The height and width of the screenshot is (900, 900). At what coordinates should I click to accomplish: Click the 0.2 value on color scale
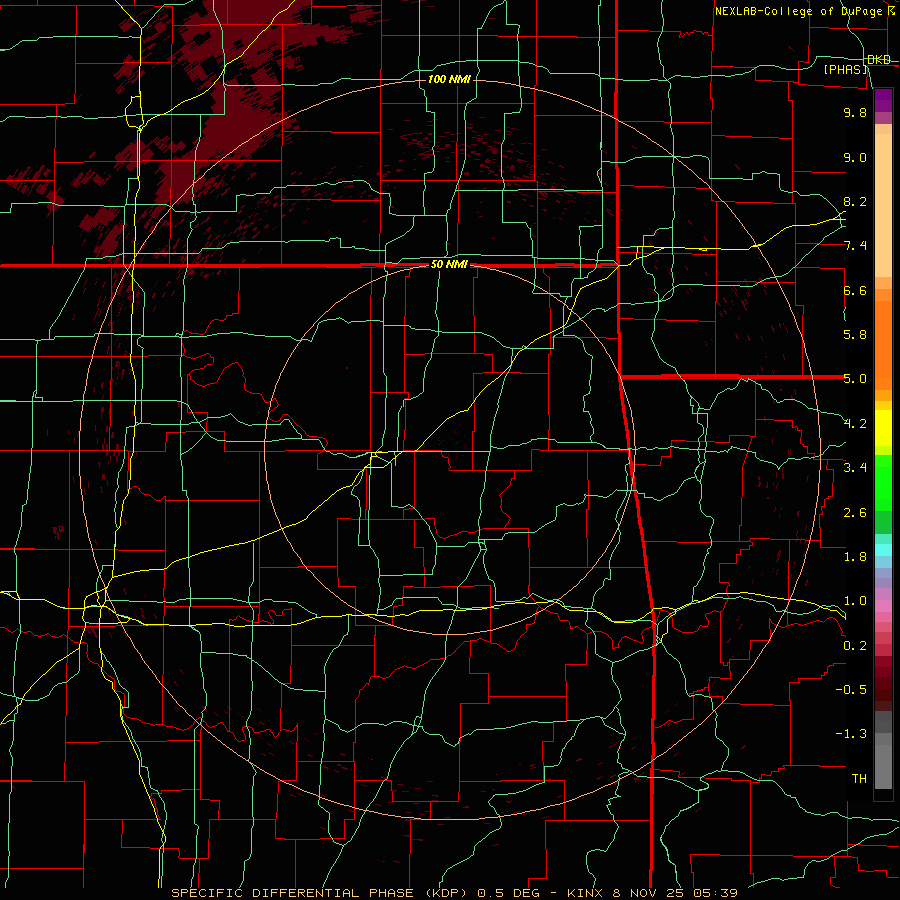tap(855, 646)
